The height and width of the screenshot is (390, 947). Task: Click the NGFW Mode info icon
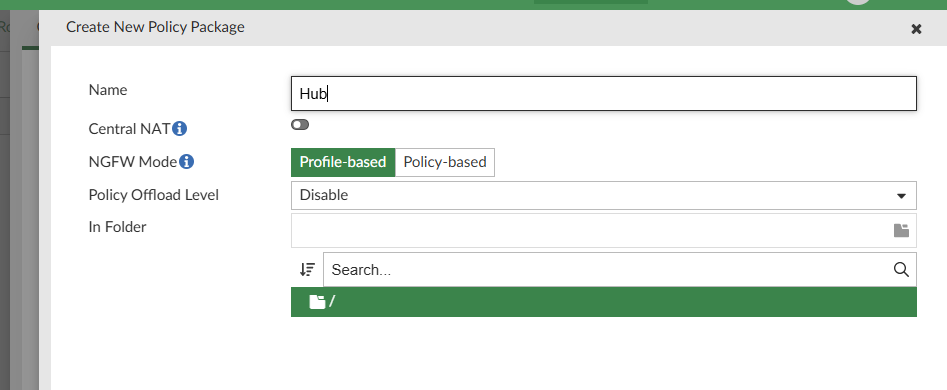(x=187, y=162)
